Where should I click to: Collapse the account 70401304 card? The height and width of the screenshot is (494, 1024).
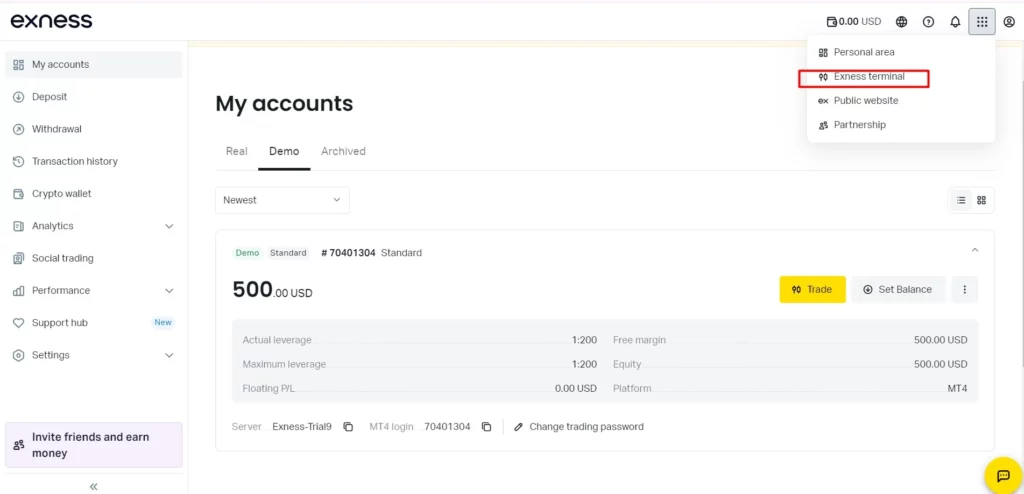click(x=974, y=250)
